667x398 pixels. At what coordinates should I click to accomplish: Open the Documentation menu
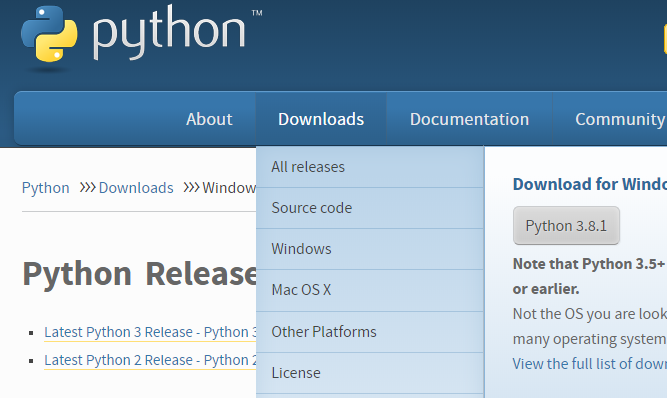pyautogui.click(x=469, y=119)
